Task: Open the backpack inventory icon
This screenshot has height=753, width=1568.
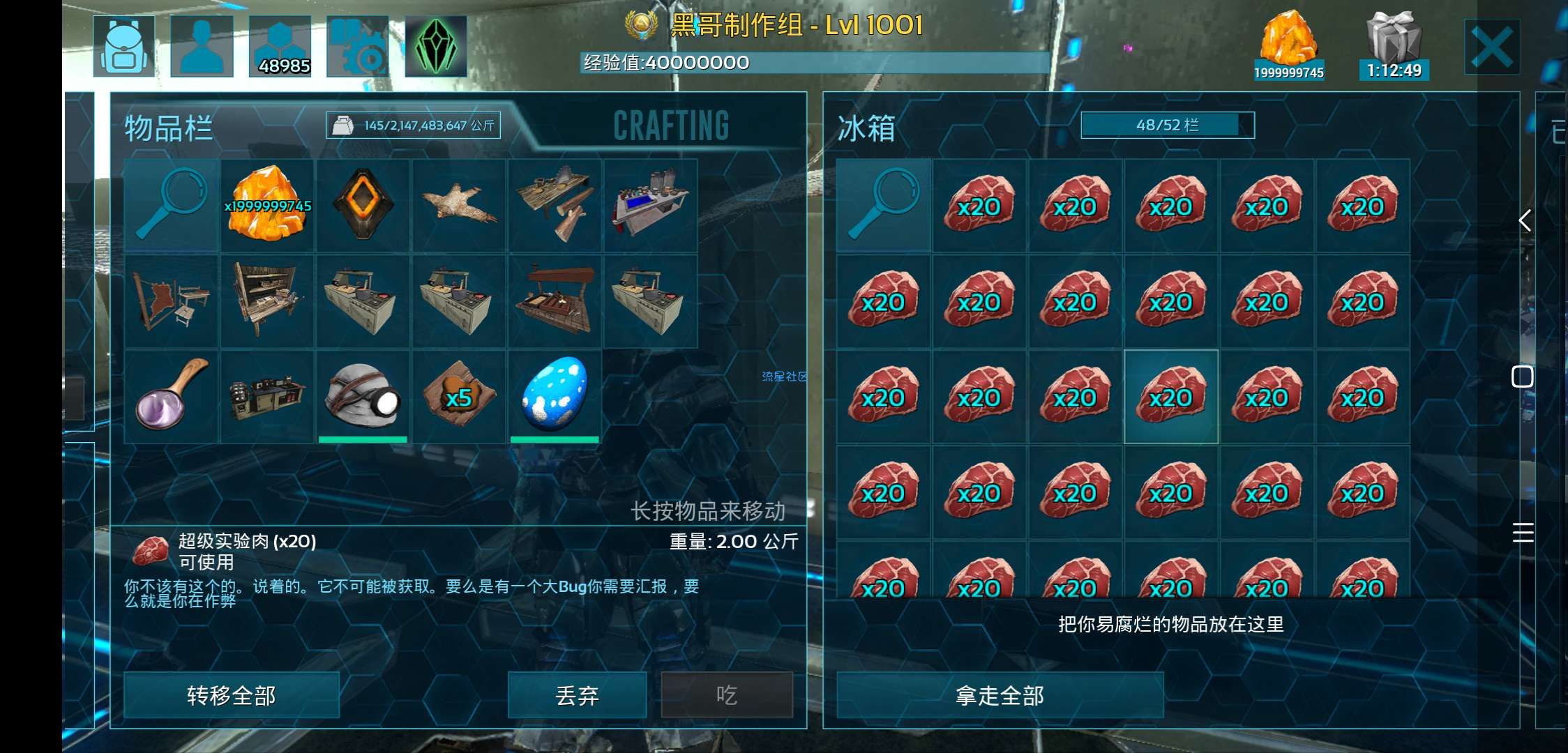Action: [x=124, y=46]
